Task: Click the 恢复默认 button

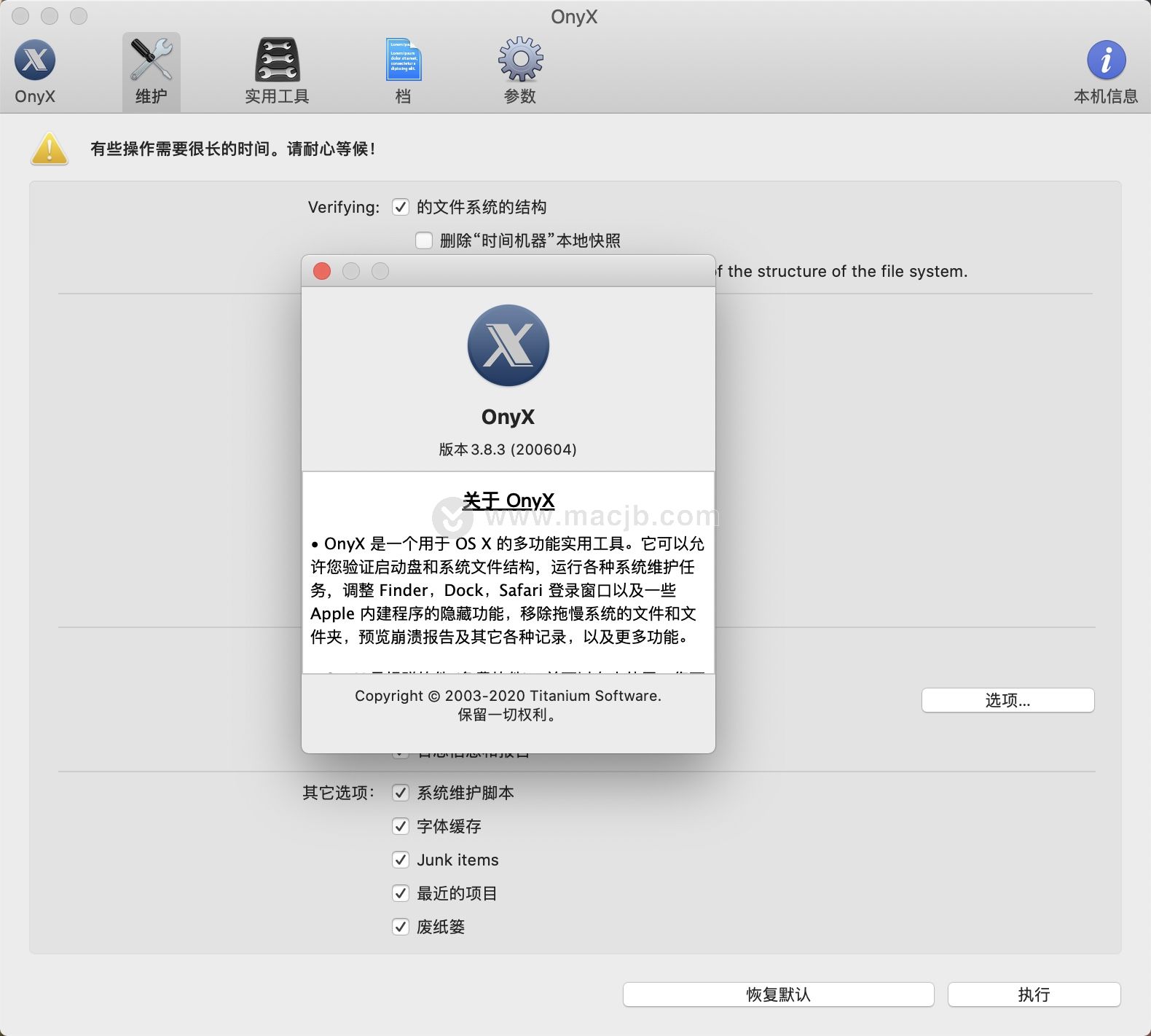Action: [778, 994]
